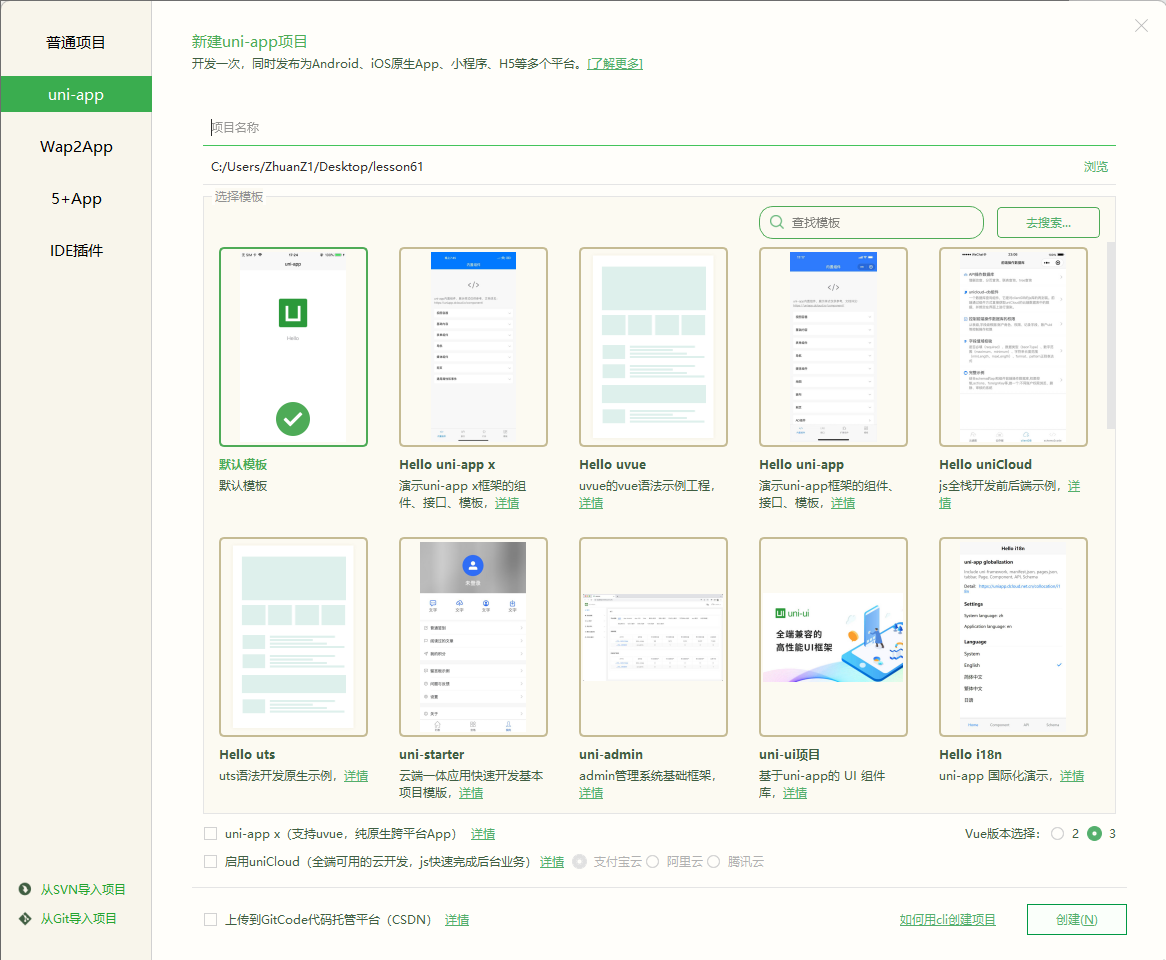
Task: Open 详情 link beside GitCode upload option
Action: click(457, 920)
